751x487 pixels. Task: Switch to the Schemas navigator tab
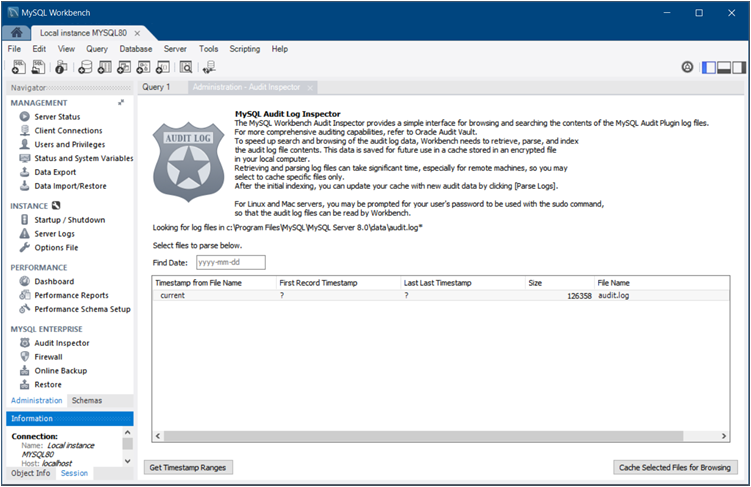pos(87,400)
